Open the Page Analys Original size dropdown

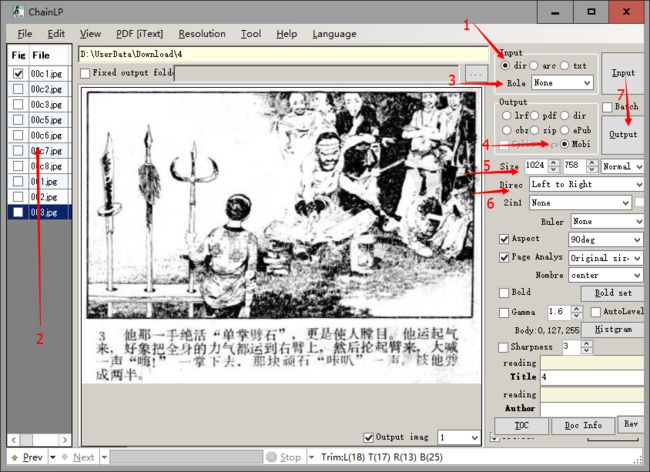606,258
